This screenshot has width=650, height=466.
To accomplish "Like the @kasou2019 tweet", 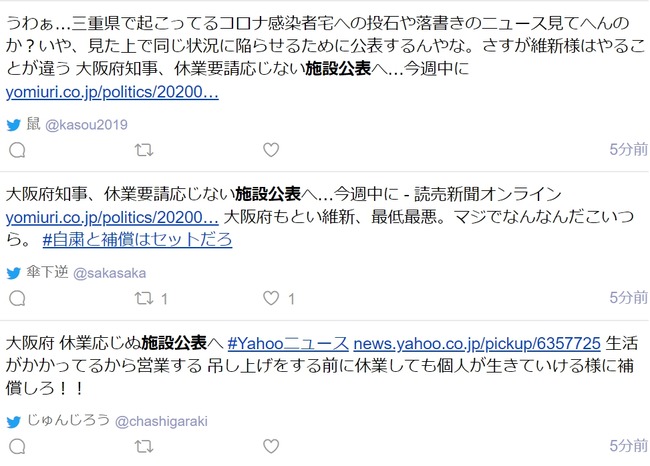I will [x=271, y=150].
